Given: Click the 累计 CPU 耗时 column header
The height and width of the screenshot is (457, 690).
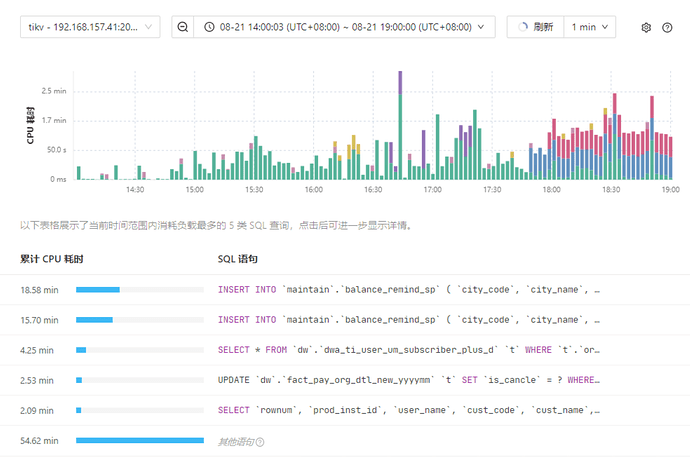Looking at the screenshot, I should tap(51, 259).
